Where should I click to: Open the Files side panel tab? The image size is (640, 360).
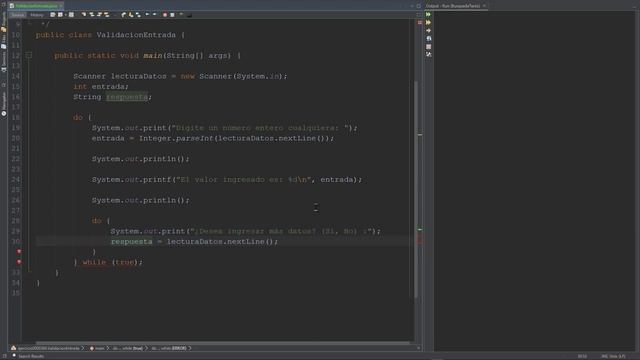[x=4, y=42]
